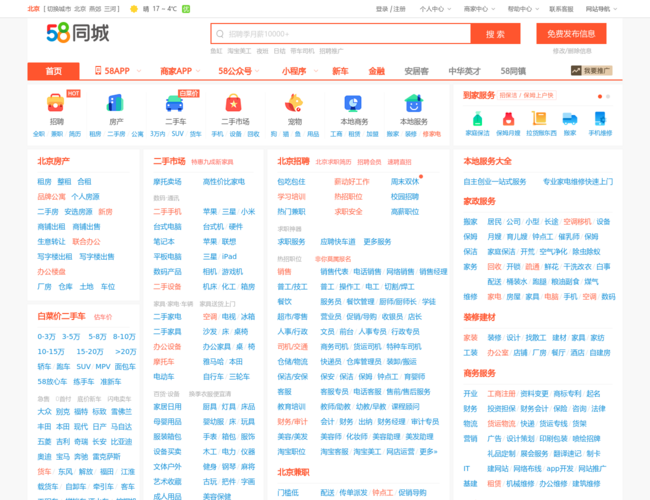Click the orange 搜索 button
Screen dimensions: 650x500
click(x=495, y=34)
